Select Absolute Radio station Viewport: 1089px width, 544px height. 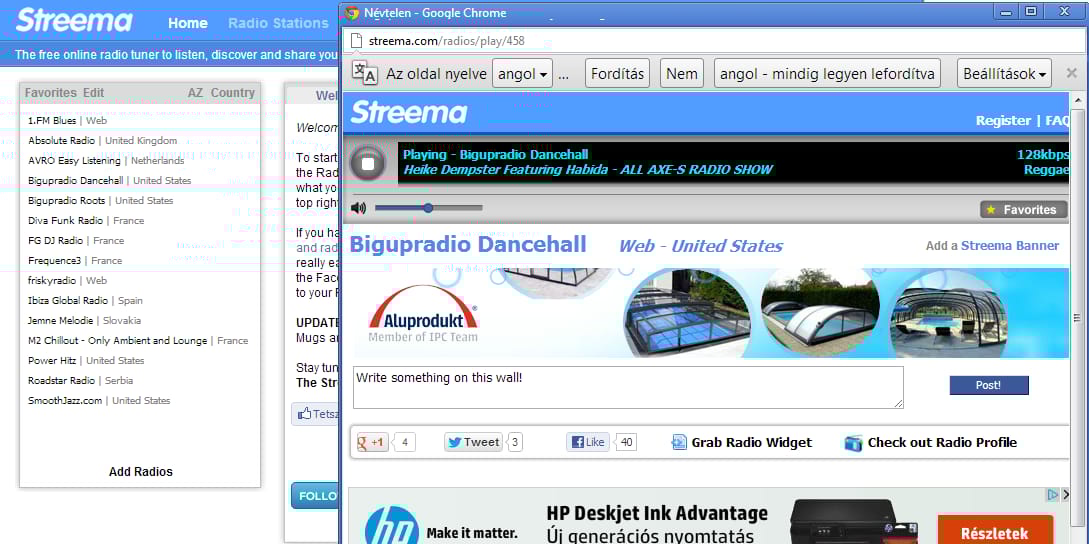[x=61, y=140]
